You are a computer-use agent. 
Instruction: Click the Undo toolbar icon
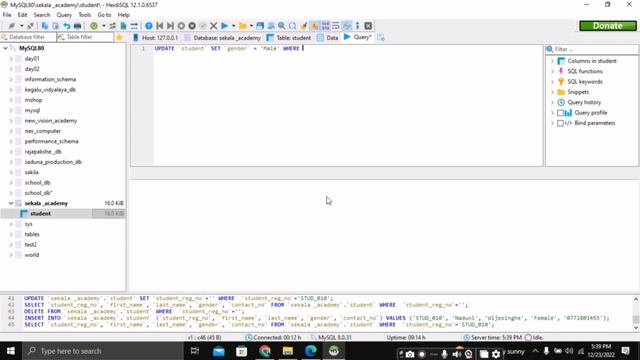coord(67,26)
